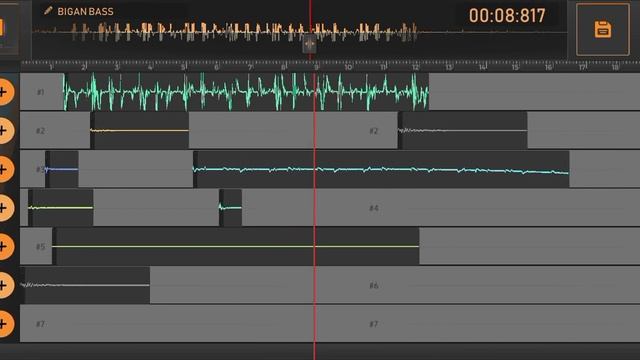
Task: Save the project with the floppy disk icon
Action: 602,29
